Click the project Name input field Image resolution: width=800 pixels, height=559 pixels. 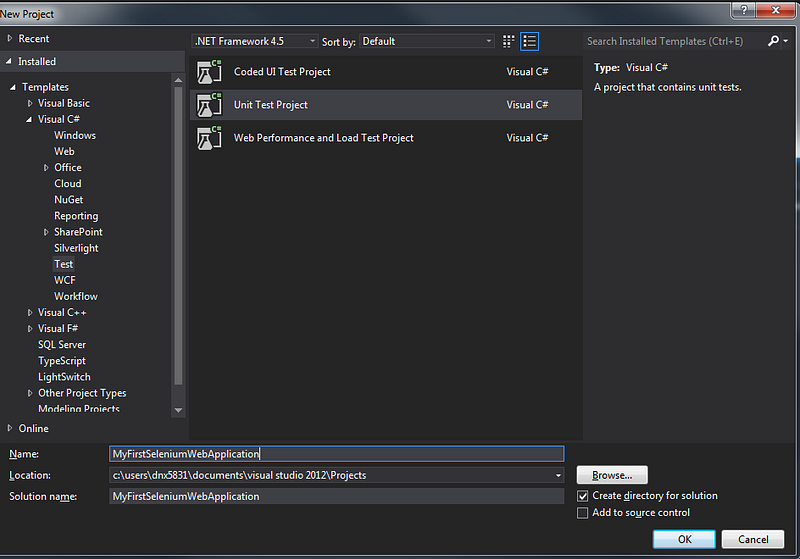[337, 454]
